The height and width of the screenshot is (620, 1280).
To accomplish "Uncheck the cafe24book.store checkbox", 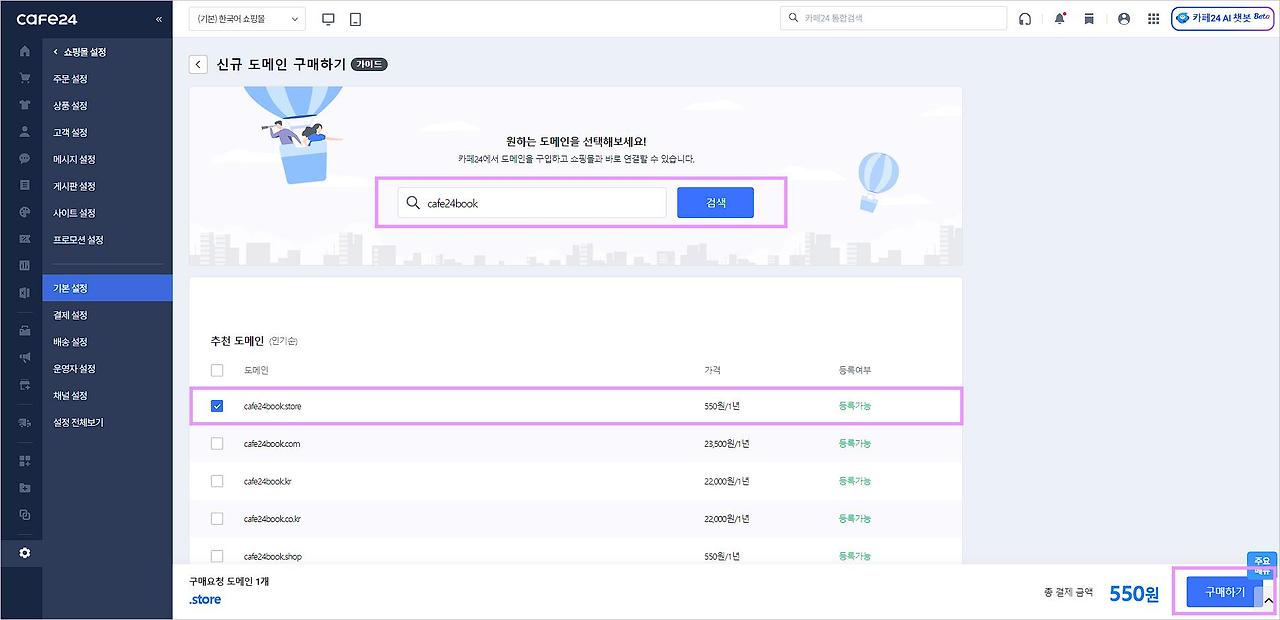I will (x=217, y=406).
